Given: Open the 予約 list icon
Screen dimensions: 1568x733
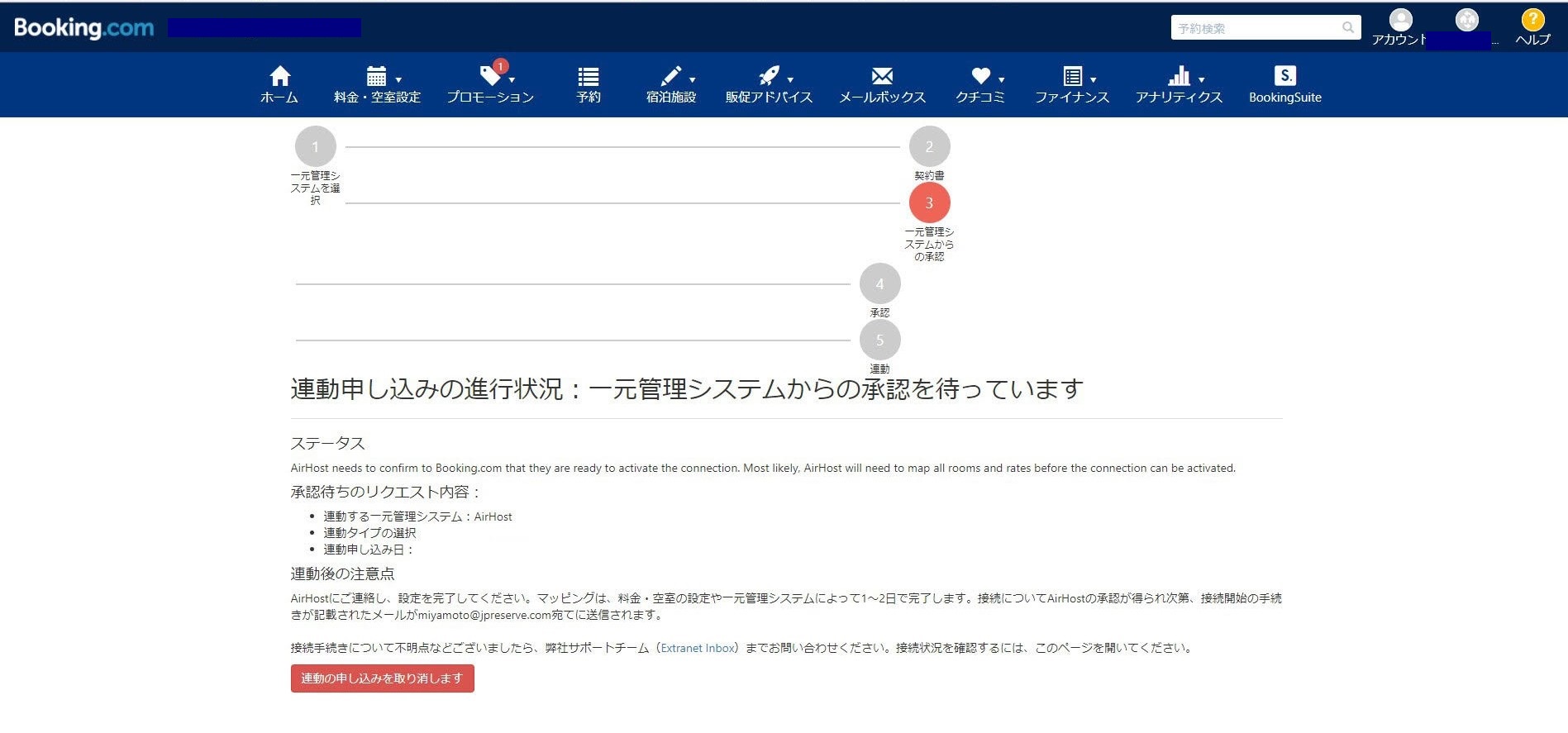Looking at the screenshot, I should (589, 76).
